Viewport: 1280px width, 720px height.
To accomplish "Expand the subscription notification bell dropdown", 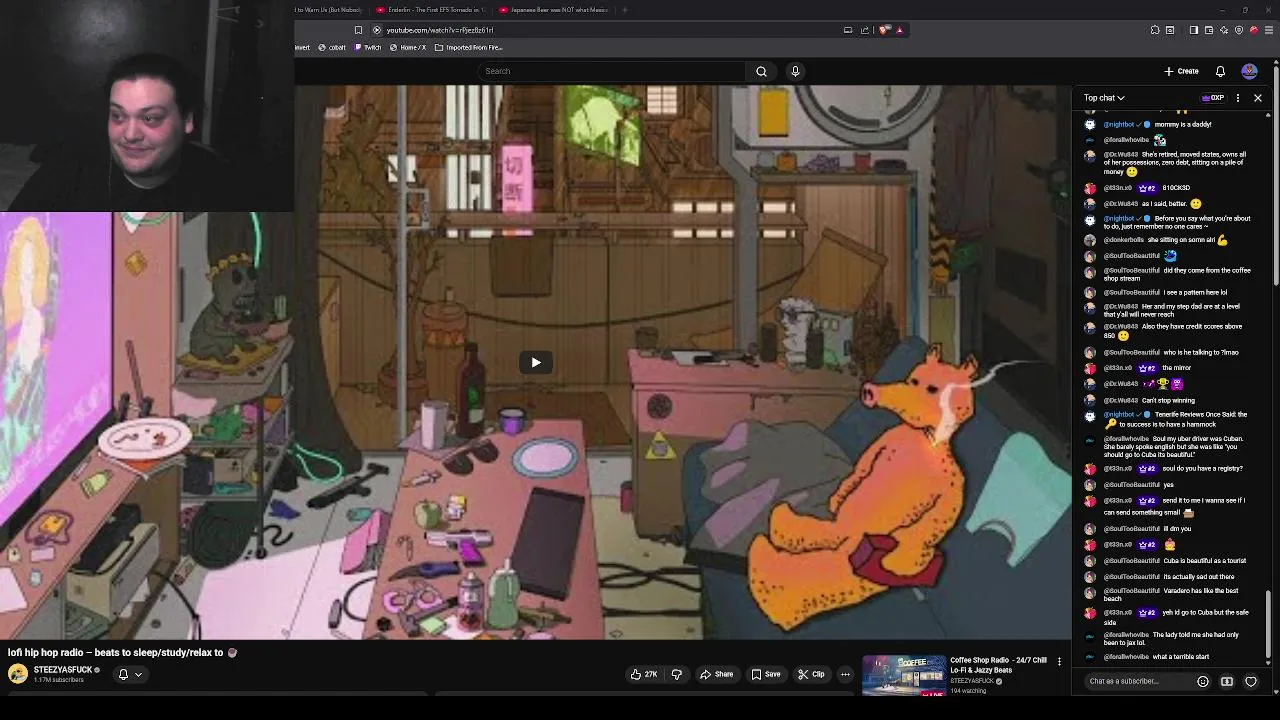I will (x=130, y=674).
